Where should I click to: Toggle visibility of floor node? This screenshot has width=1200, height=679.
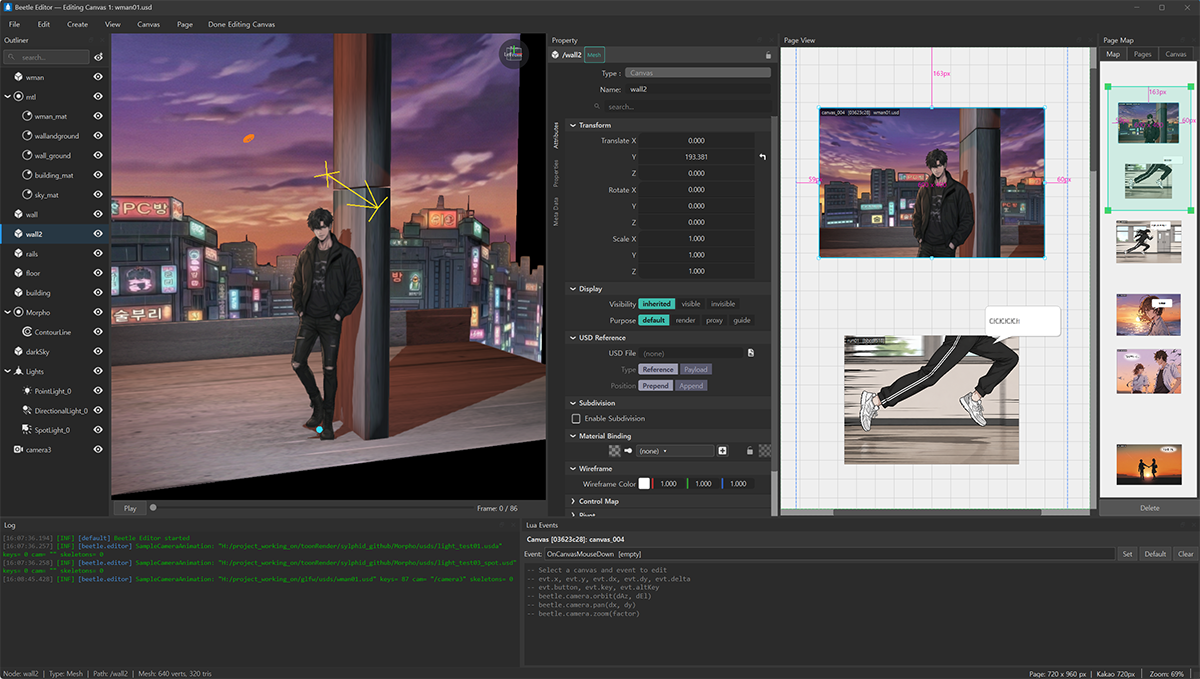pos(98,273)
